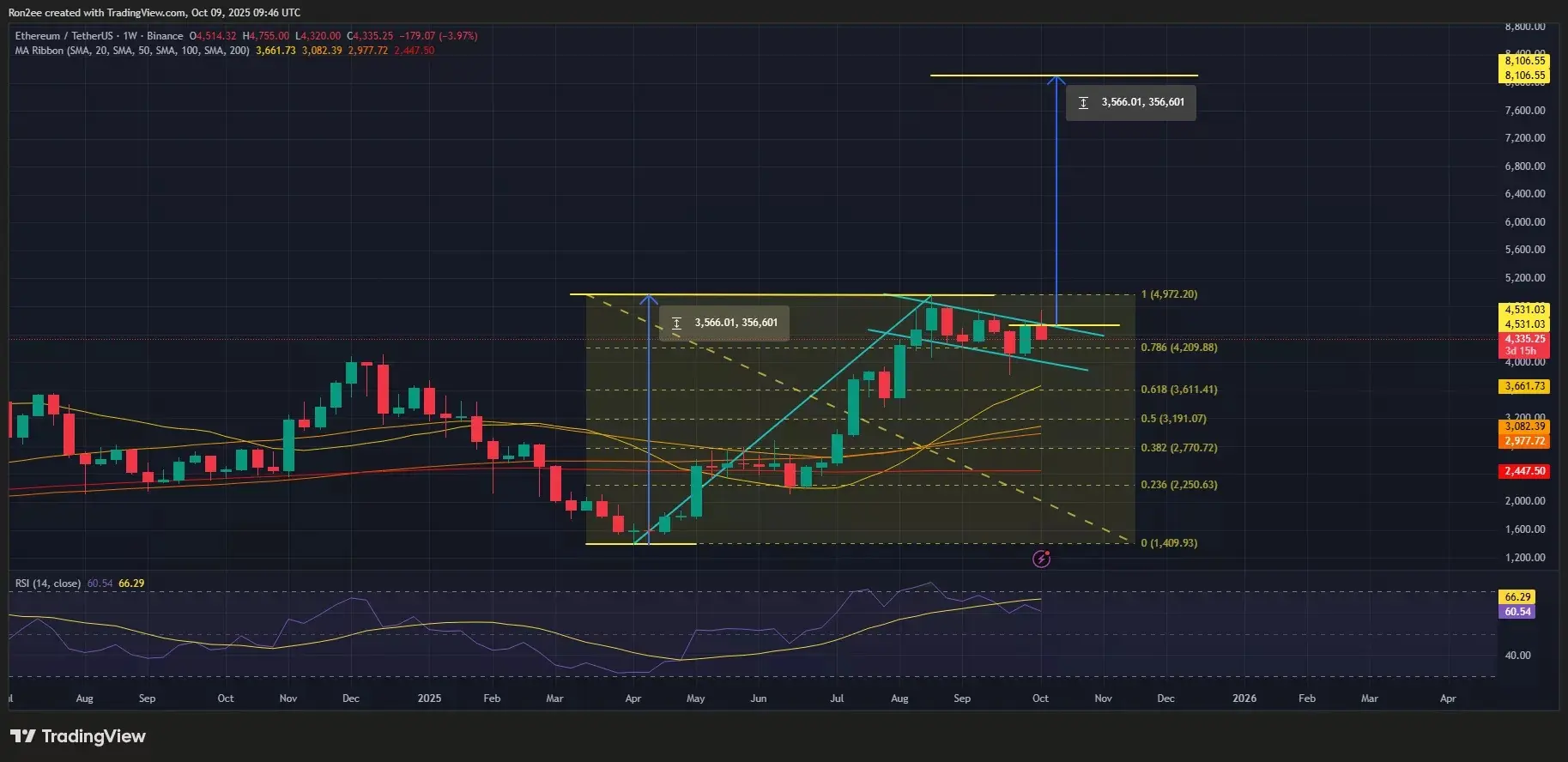Image resolution: width=1568 pixels, height=762 pixels.
Task: Click the red 2,447.50 tag on the price scale
Action: 1524,471
